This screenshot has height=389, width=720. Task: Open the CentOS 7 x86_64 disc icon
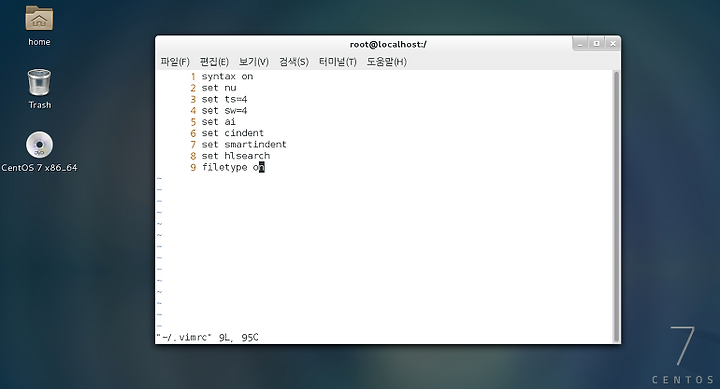[39, 145]
